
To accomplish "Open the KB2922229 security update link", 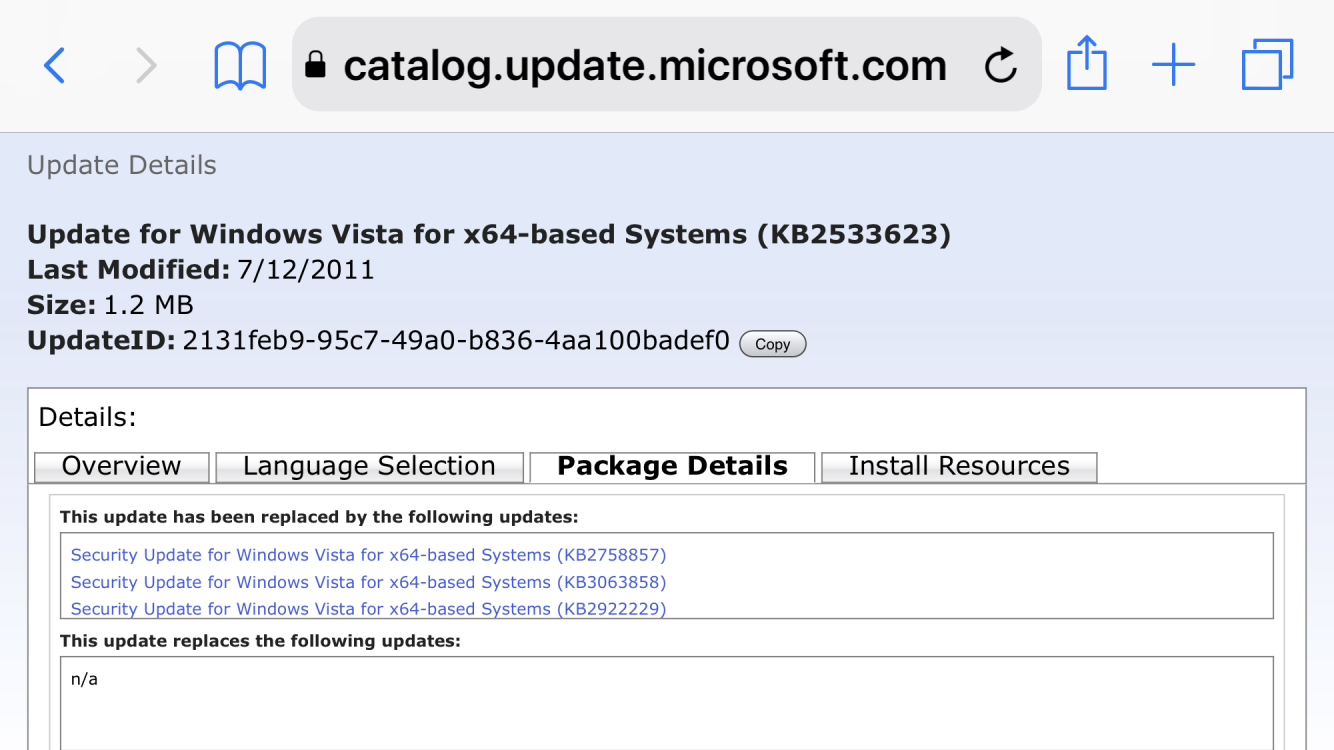I will pyautogui.click(x=368, y=608).
